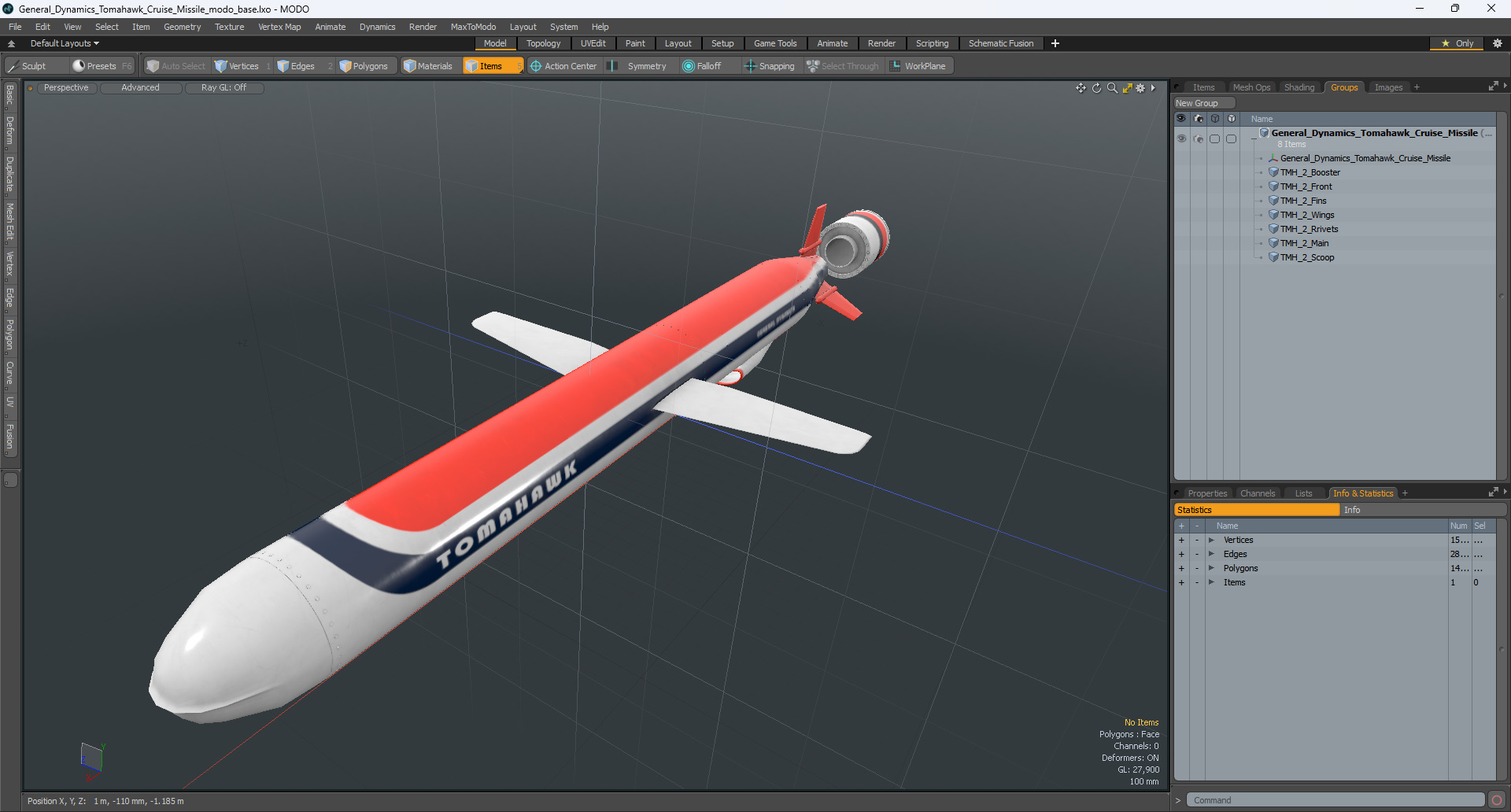Click the viewport rotate icon
Screen dimensions: 1511x812
pos(1096,88)
